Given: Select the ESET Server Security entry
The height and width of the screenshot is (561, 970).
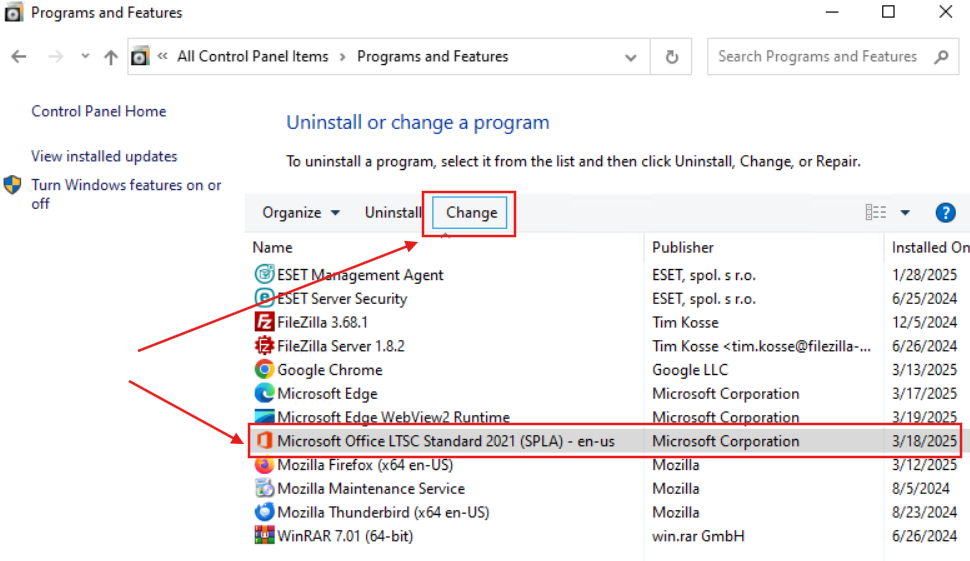Looking at the screenshot, I should pyautogui.click(x=342, y=298).
